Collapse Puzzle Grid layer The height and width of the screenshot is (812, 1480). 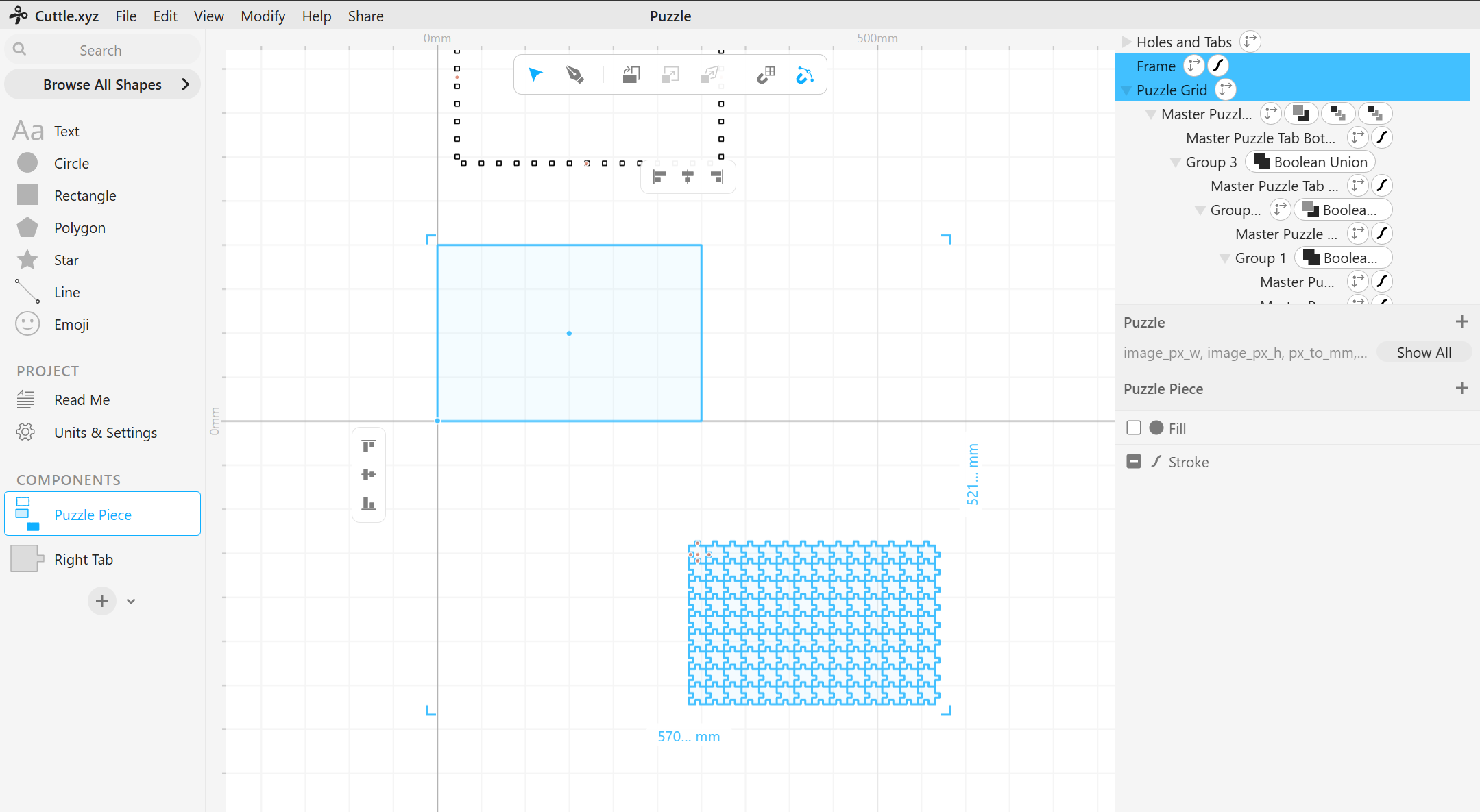pos(1126,90)
